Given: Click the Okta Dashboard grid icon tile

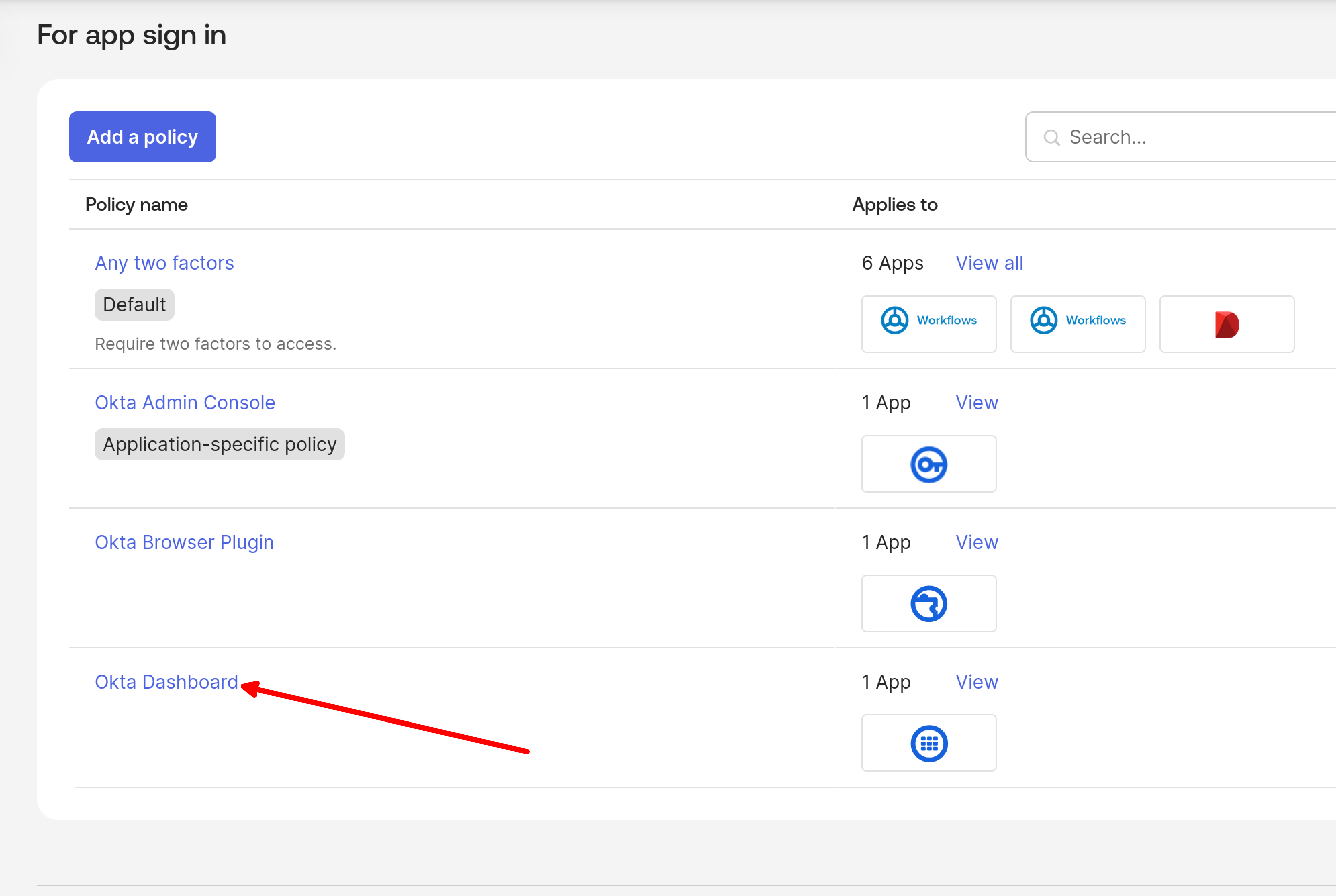Looking at the screenshot, I should [928, 743].
